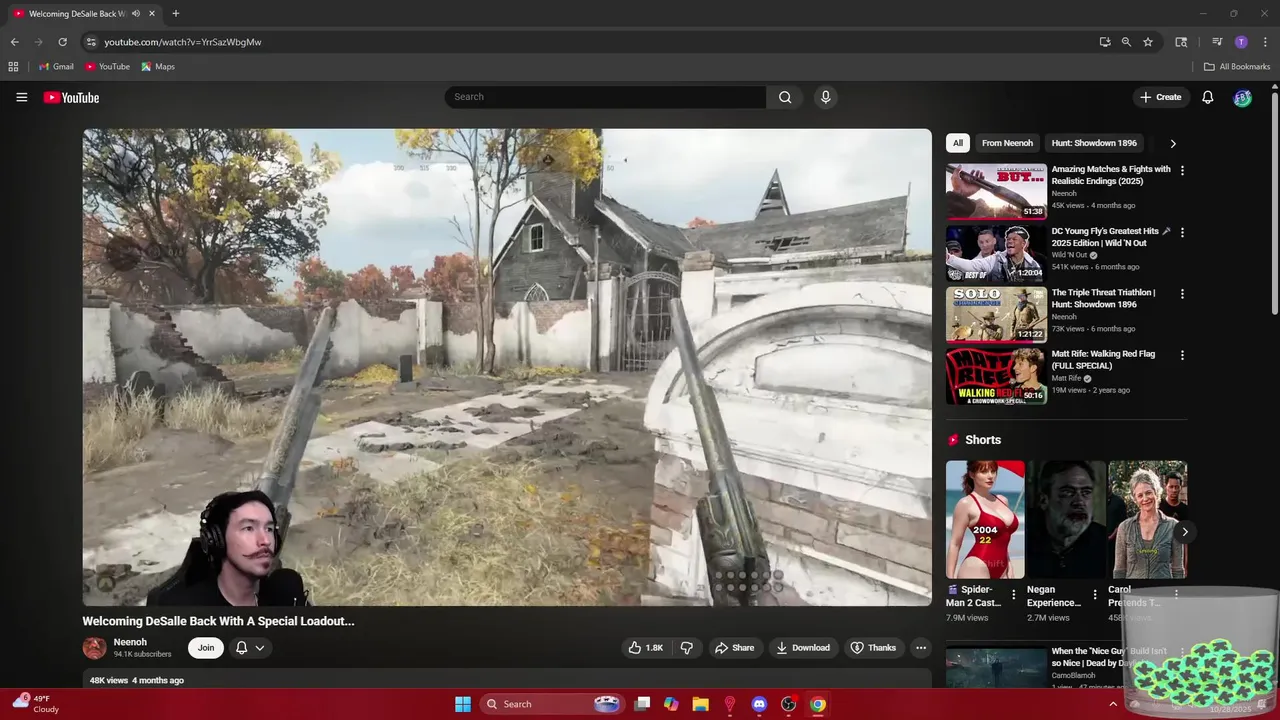Download the video
This screenshot has height=720, width=1280.
point(803,648)
